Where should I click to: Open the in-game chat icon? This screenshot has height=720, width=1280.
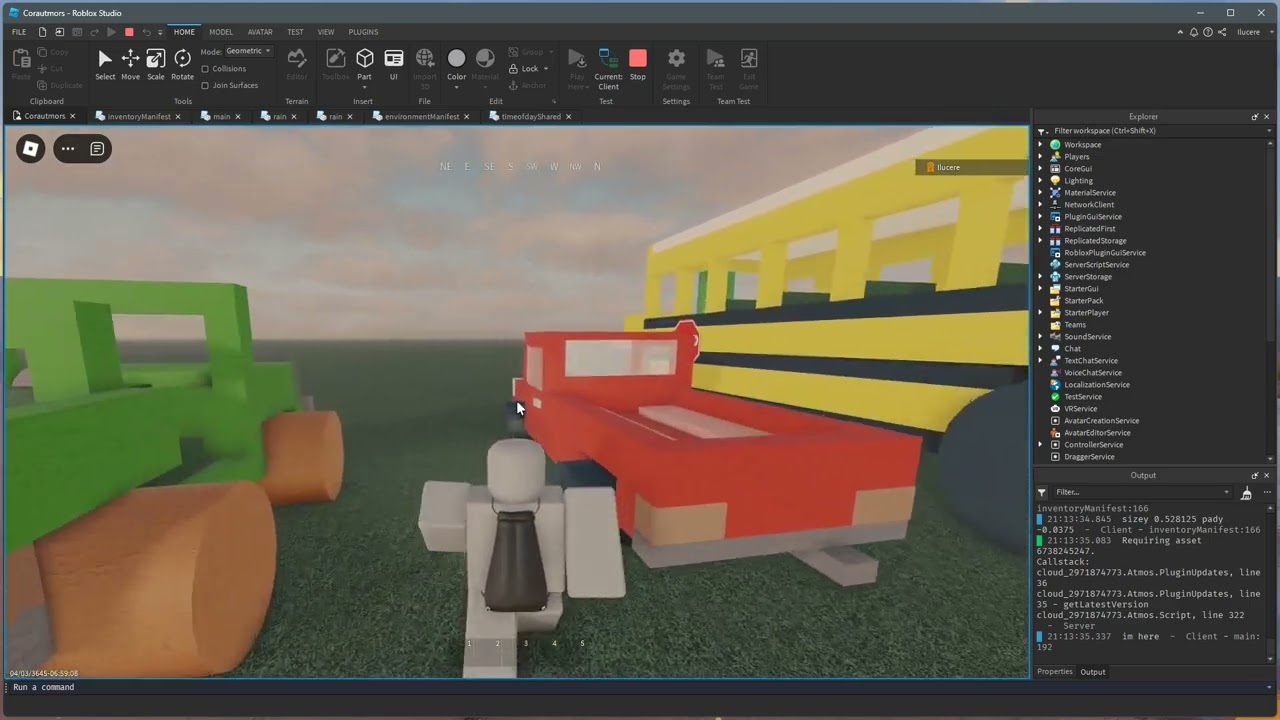point(97,149)
